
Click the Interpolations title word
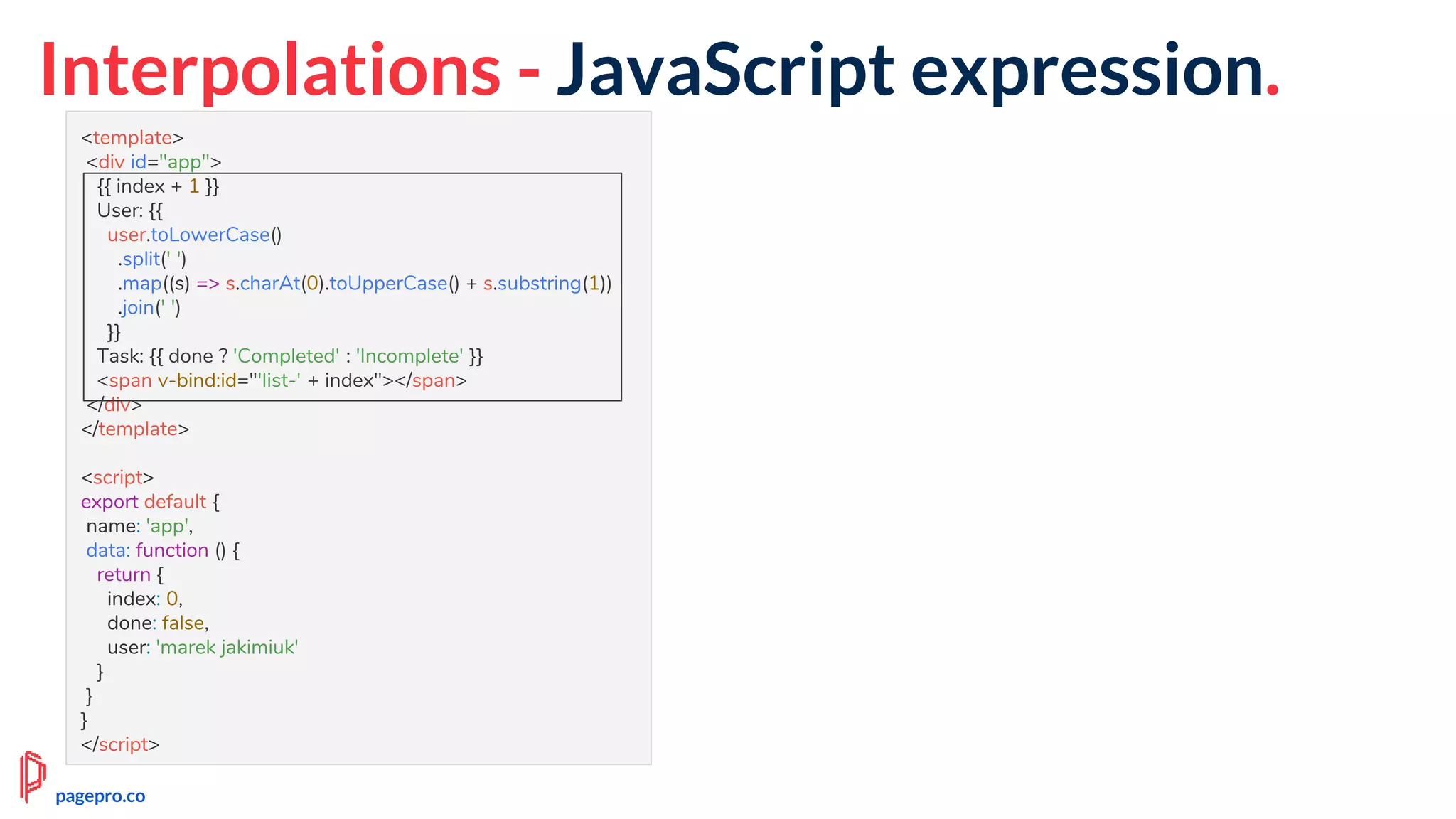pos(270,70)
